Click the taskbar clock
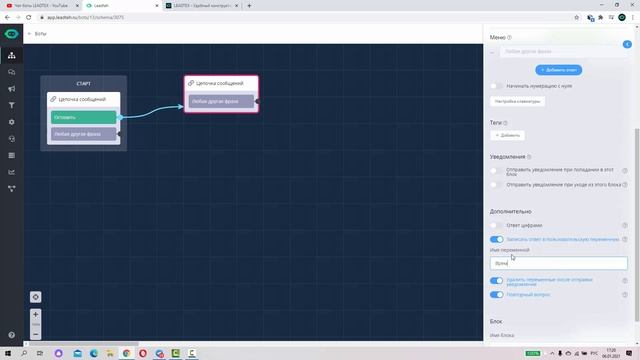Screen dimensions: 640x360 point(611,353)
